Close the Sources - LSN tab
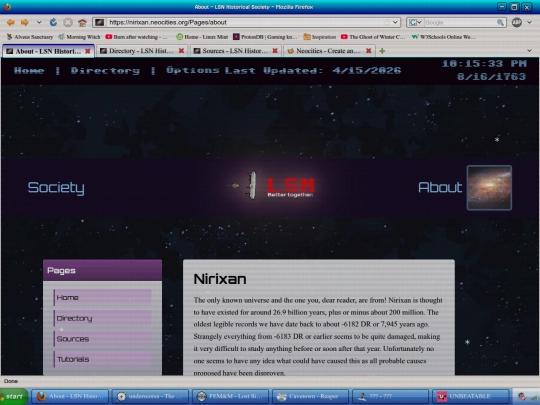The height and width of the screenshot is (405, 540). (x=275, y=51)
